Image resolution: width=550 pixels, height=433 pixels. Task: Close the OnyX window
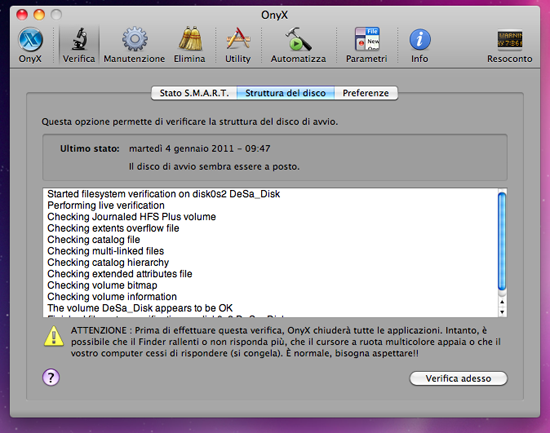pyautogui.click(x=22, y=14)
